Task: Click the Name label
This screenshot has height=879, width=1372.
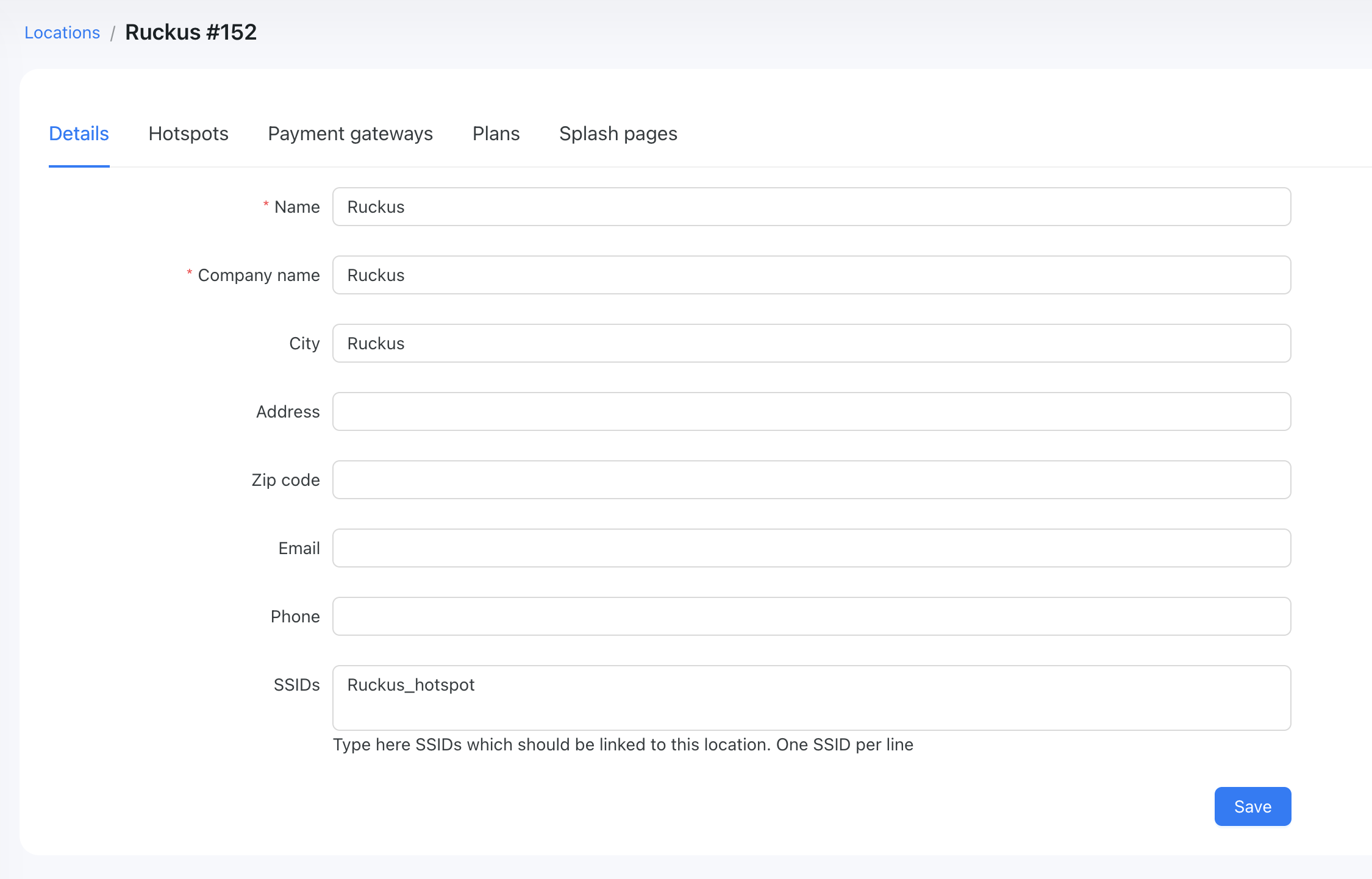Action: (x=297, y=207)
